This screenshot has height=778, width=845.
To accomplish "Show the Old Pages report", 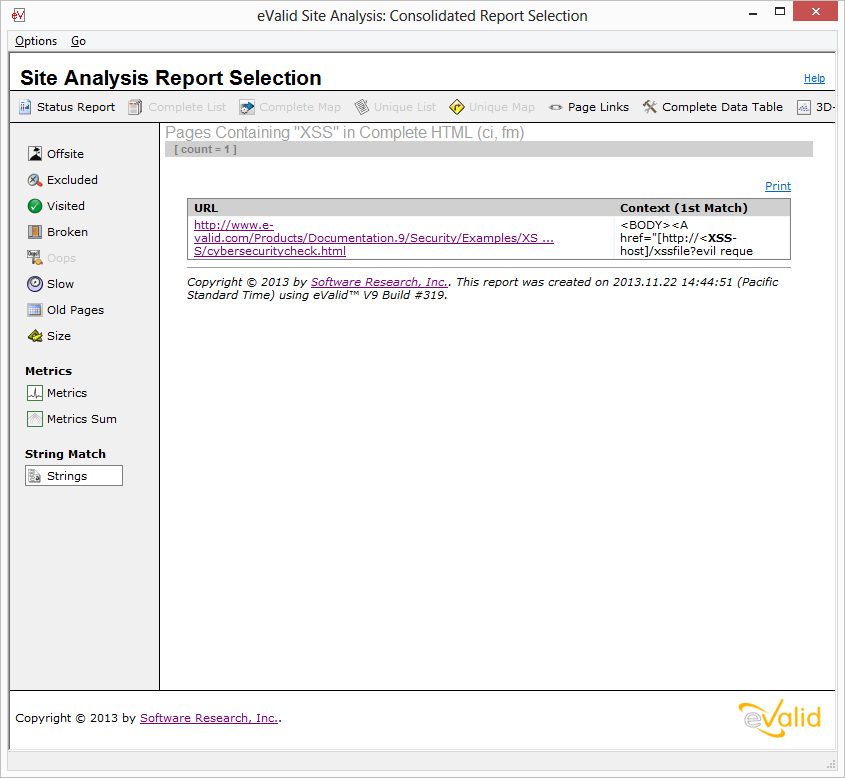I will (75, 310).
